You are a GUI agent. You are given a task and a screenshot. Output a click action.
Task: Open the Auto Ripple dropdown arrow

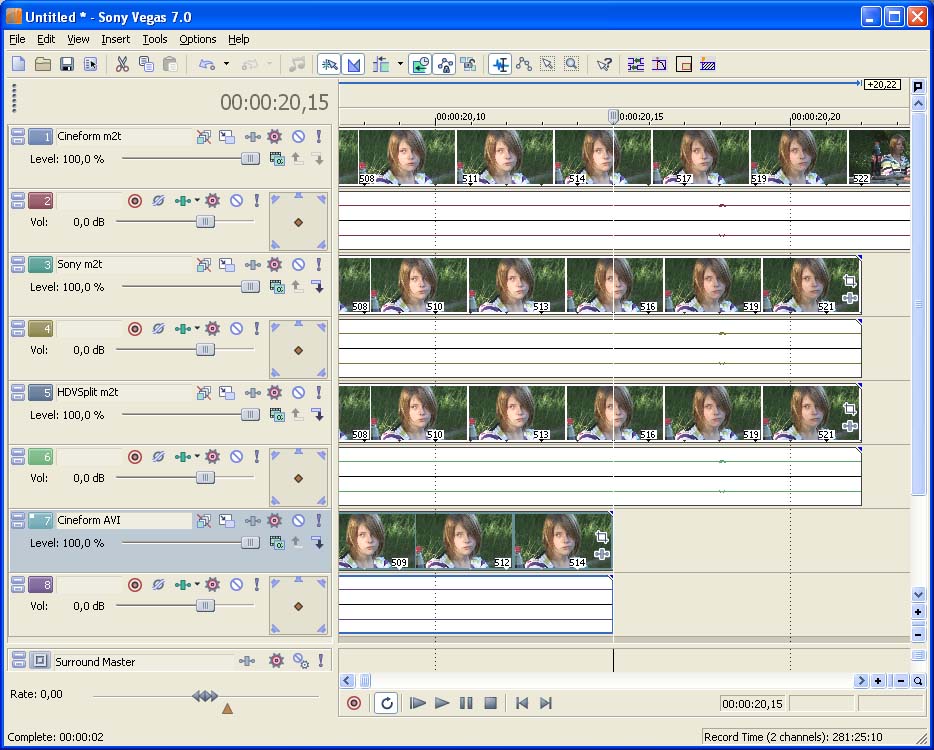[400, 64]
